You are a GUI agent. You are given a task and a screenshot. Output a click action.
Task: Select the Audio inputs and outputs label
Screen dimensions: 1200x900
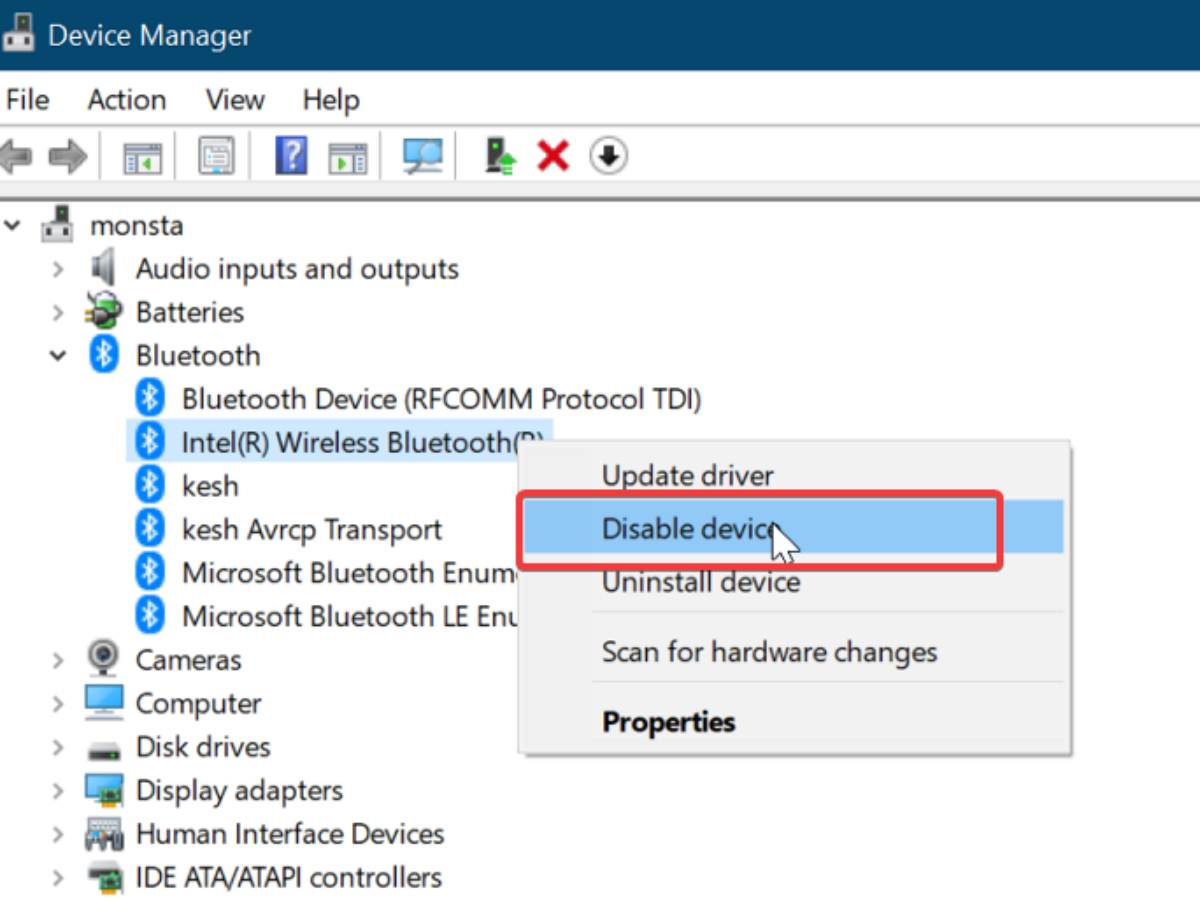click(x=297, y=269)
